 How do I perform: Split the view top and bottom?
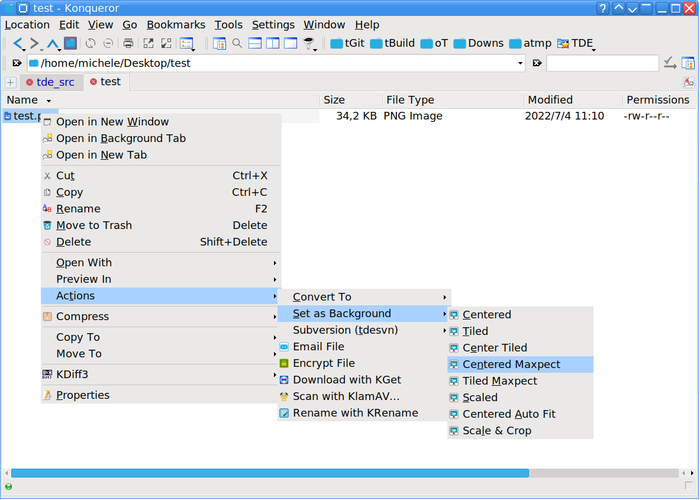point(255,43)
